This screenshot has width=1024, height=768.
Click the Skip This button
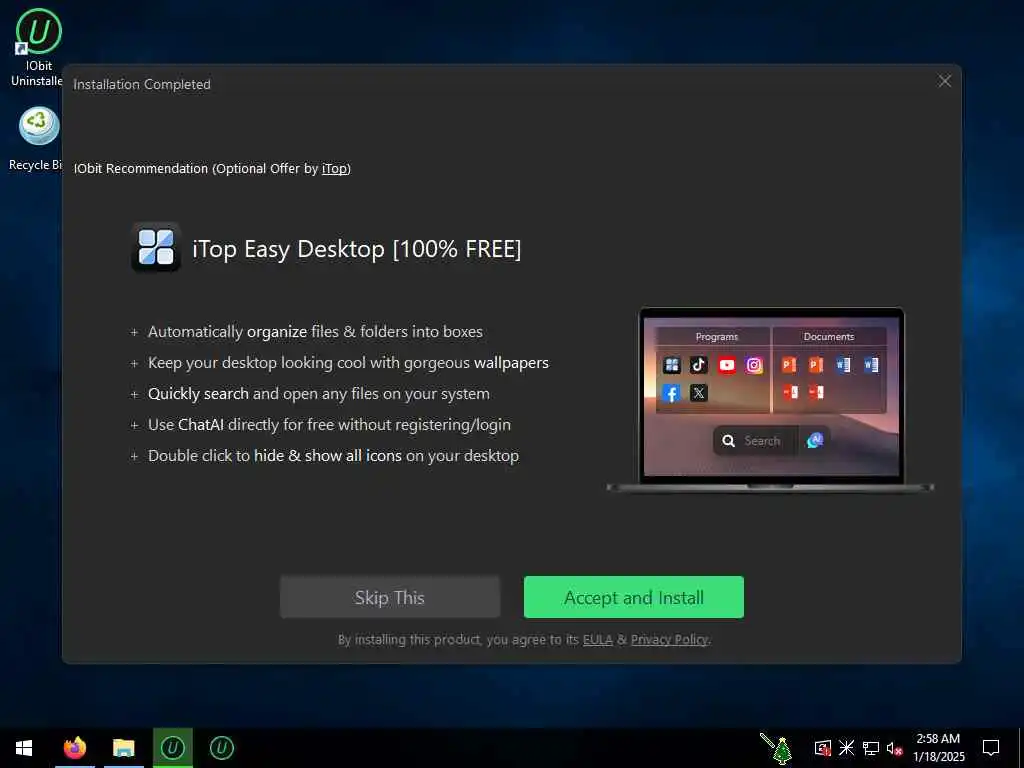tap(390, 597)
